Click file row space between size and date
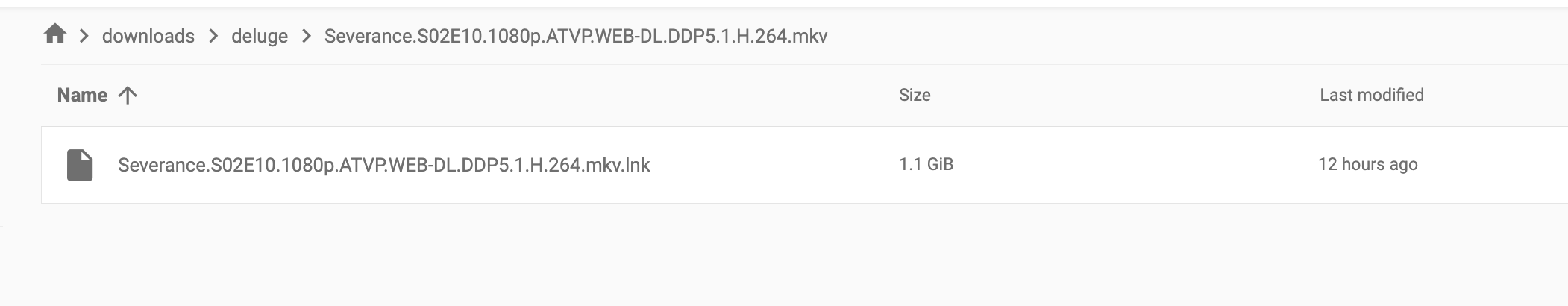Screen dimensions: 1568x306 pyautogui.click(x=1135, y=165)
